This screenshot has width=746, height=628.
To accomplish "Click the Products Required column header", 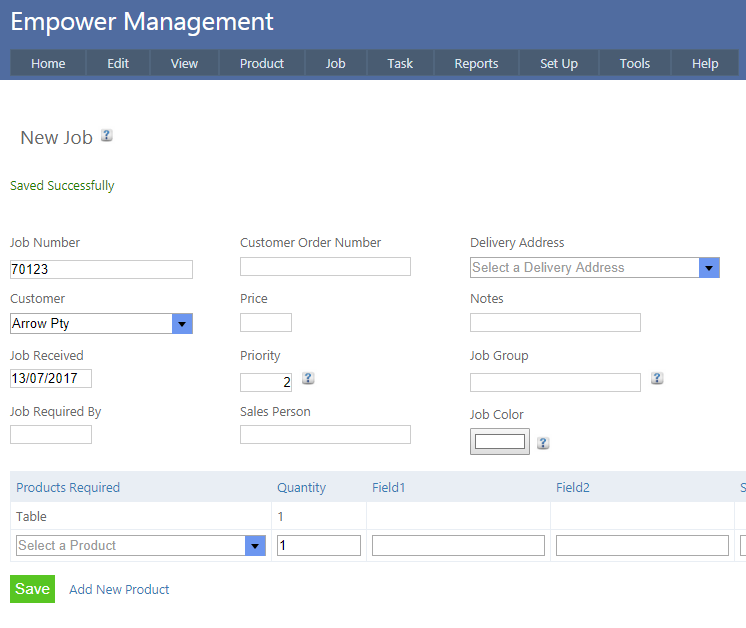I will (68, 488).
